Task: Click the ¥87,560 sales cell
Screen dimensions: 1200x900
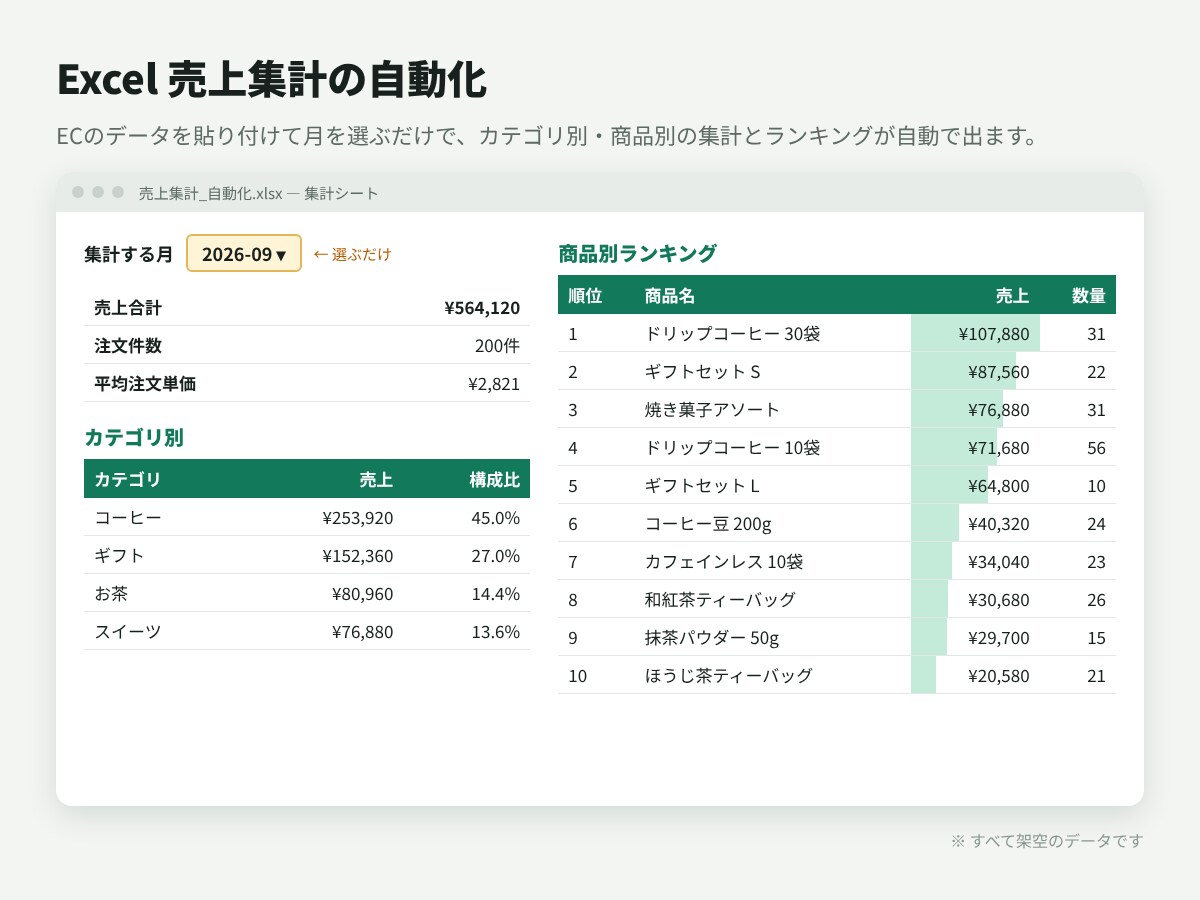Action: point(976,371)
